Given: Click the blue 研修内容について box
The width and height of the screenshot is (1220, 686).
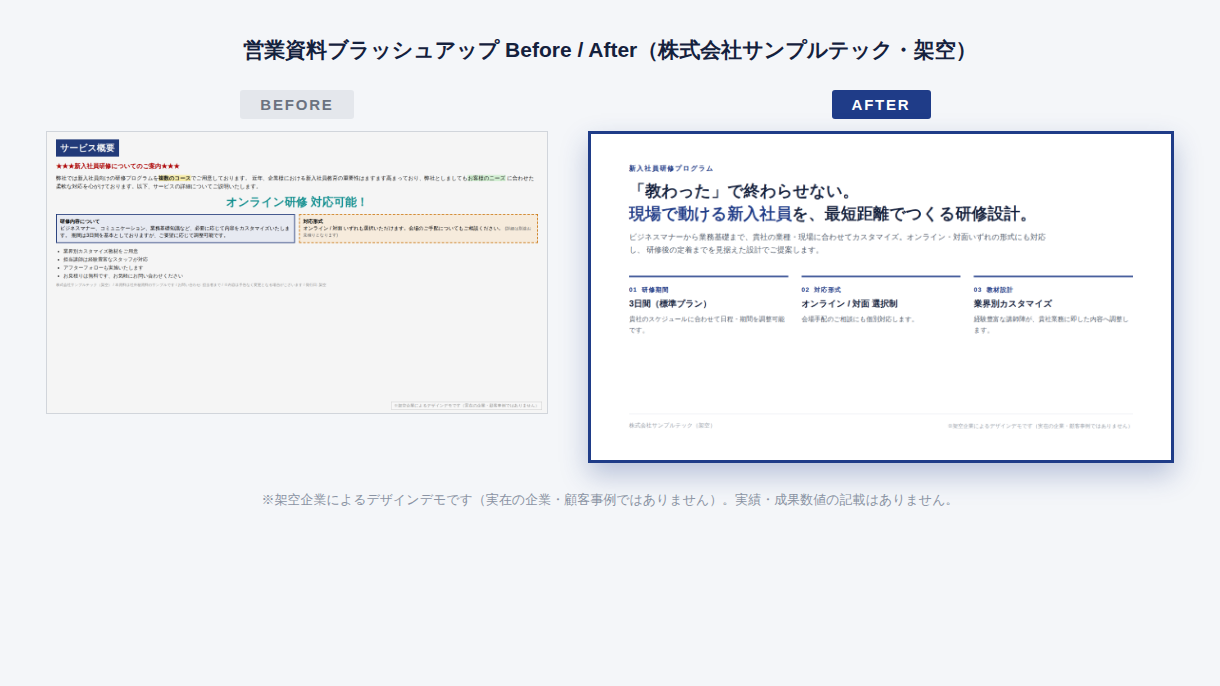Looking at the screenshot, I should pos(176,228).
